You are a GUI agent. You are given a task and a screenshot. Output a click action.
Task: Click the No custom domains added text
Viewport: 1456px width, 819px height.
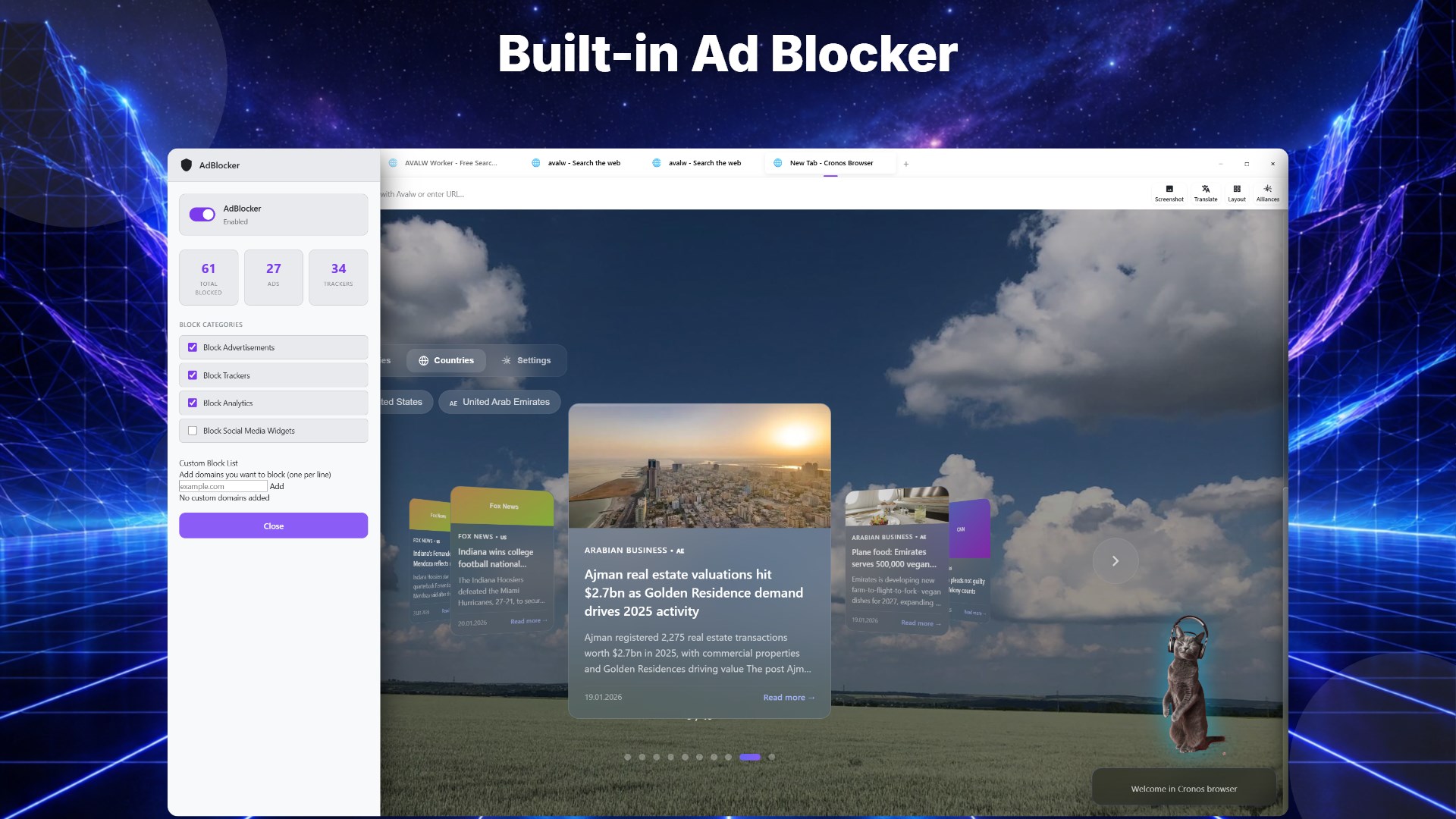(224, 498)
